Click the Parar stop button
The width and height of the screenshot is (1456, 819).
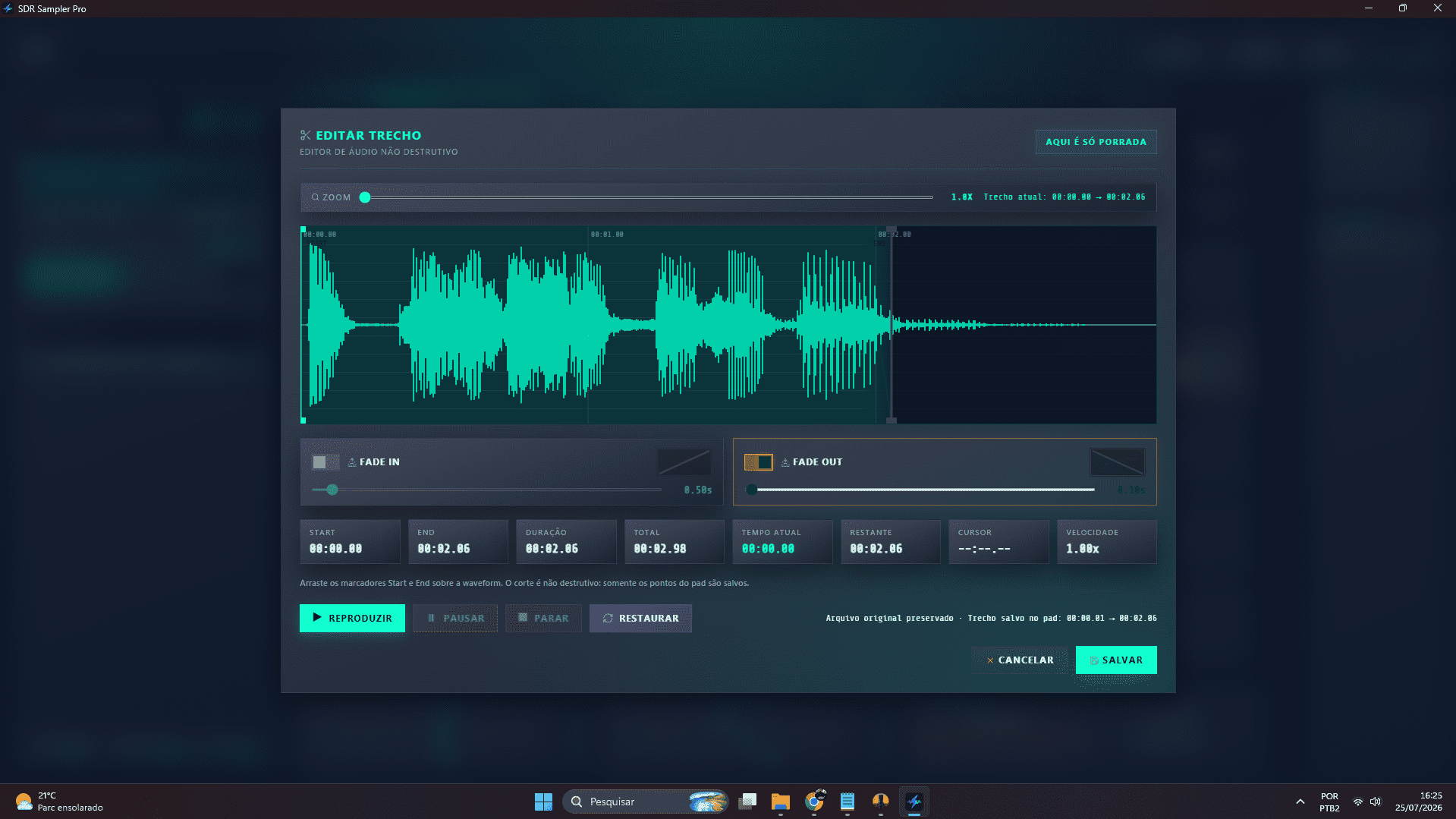(x=543, y=618)
